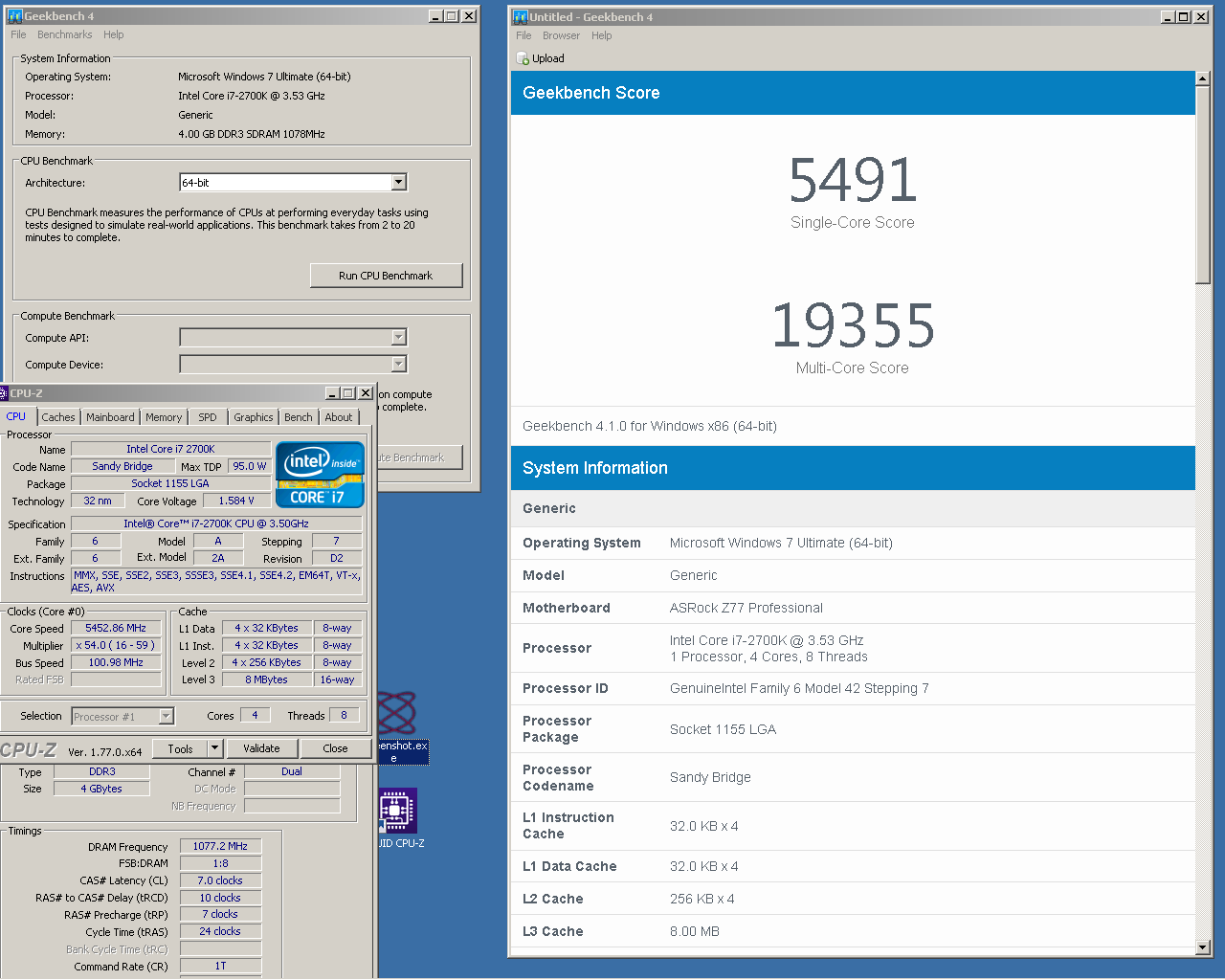The height and width of the screenshot is (980, 1225).
Task: Click the Level 3 cache 8 MBytes value
Action: [x=267, y=679]
